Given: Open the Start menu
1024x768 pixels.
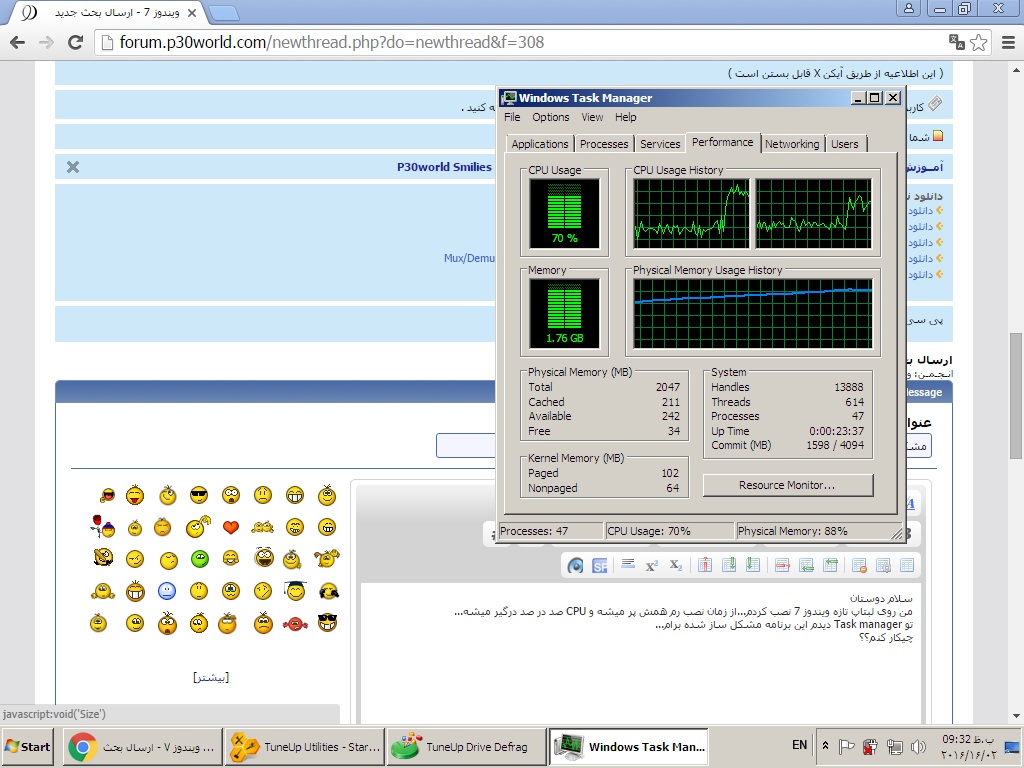Looking at the screenshot, I should click(x=28, y=746).
